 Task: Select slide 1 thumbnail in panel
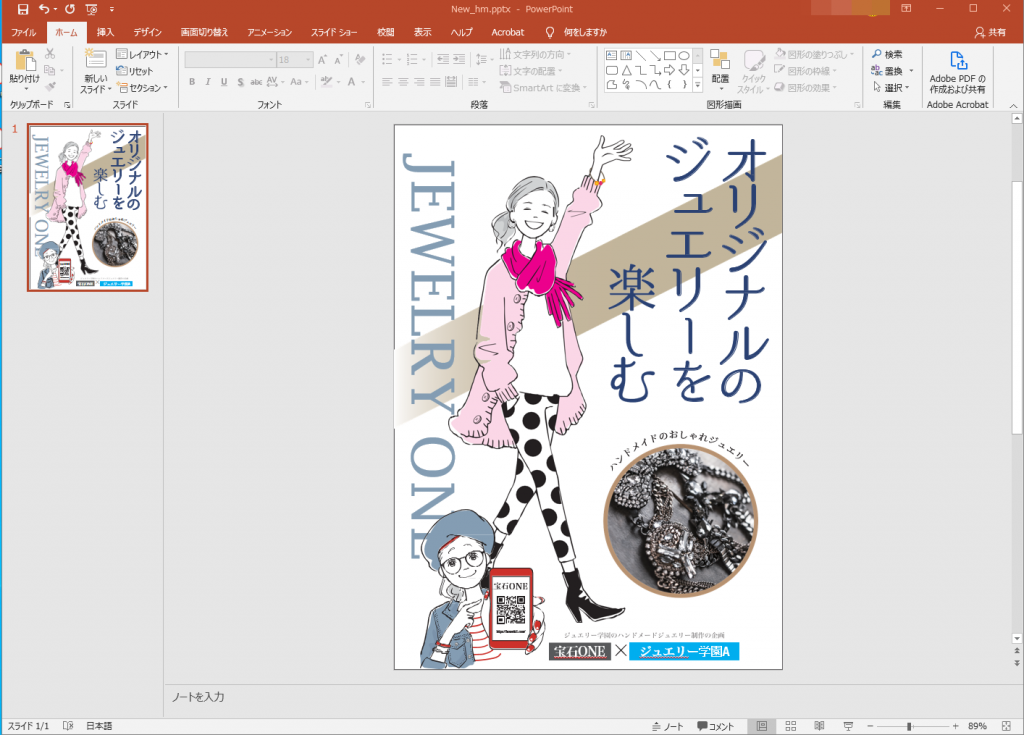click(88, 207)
